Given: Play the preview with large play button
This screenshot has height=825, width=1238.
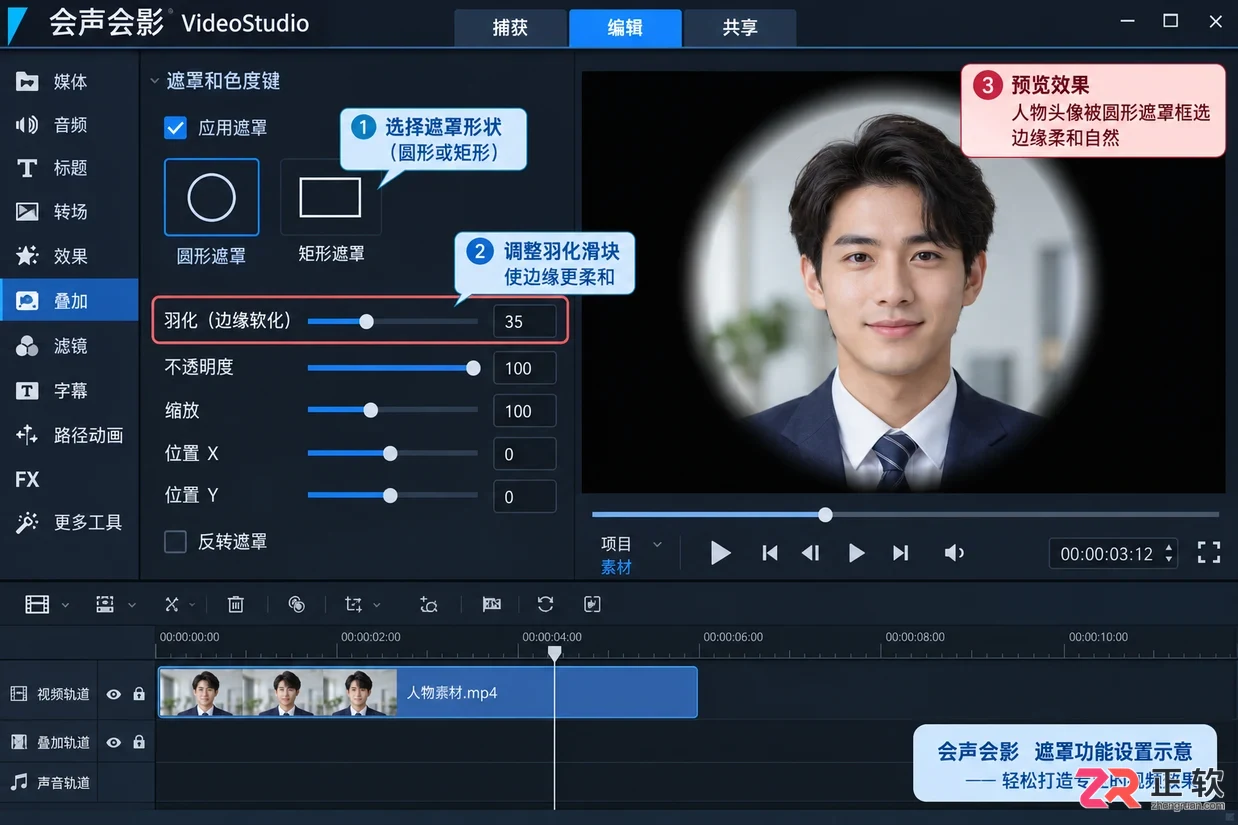Looking at the screenshot, I should point(720,552).
